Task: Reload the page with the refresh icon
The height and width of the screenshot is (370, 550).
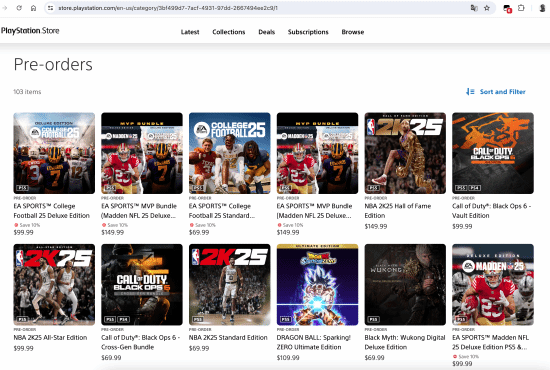Action: click(x=19, y=8)
